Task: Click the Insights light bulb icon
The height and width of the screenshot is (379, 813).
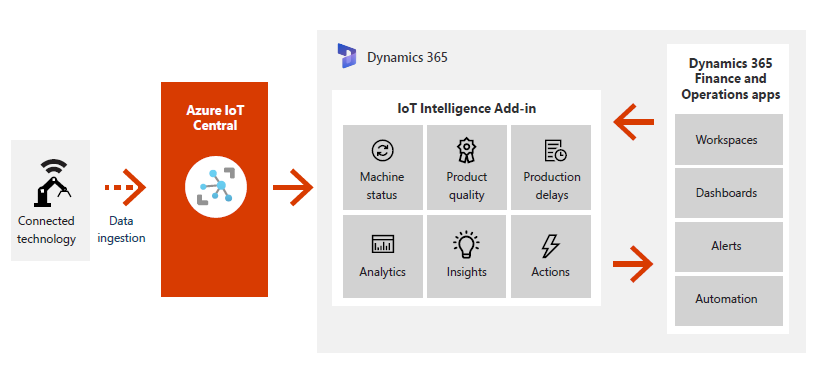Action: point(466,244)
